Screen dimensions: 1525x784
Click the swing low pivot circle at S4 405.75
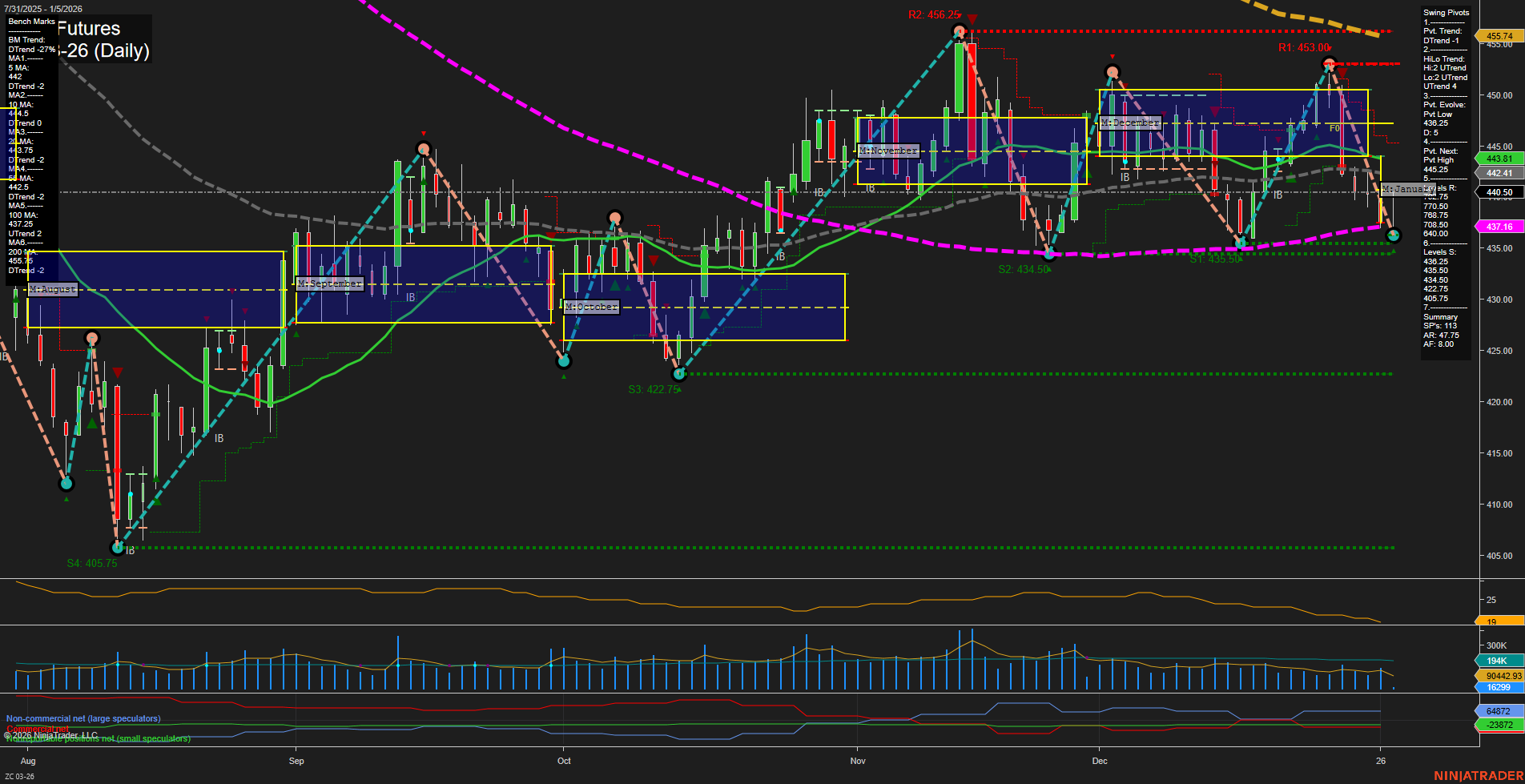tap(117, 547)
